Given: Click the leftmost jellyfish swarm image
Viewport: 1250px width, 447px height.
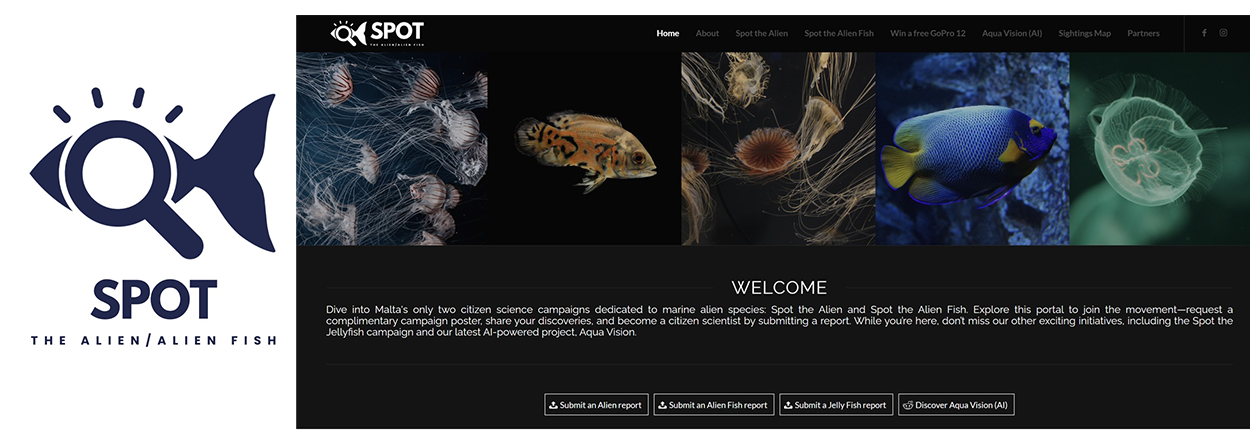Looking at the screenshot, I should pos(392,149).
